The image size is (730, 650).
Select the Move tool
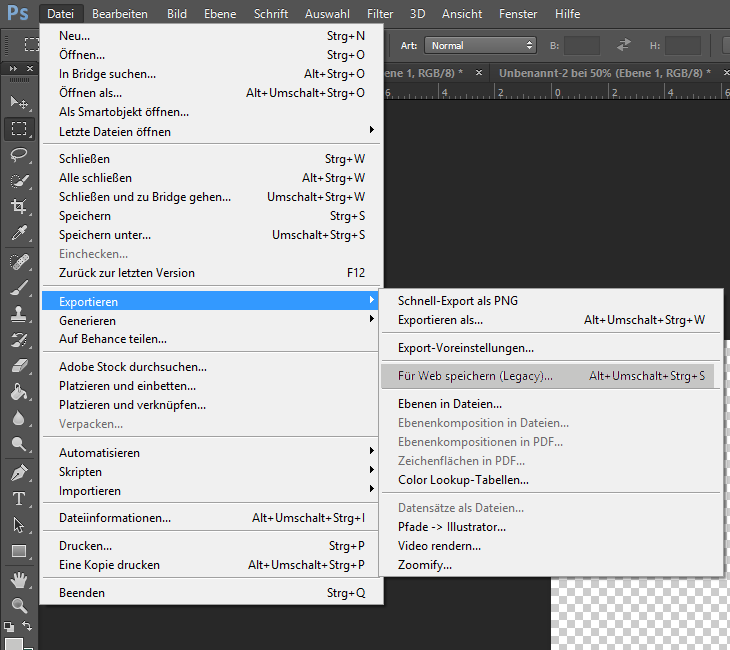19,103
